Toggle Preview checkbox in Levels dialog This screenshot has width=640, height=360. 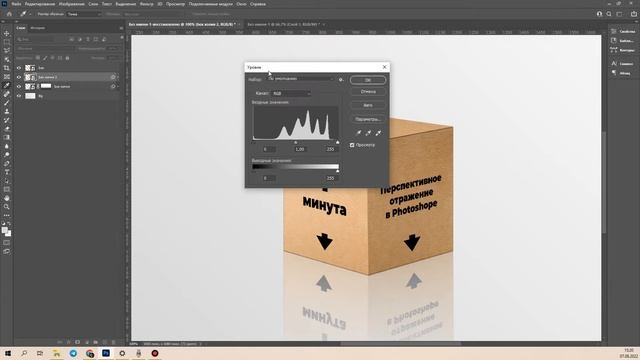pos(352,145)
